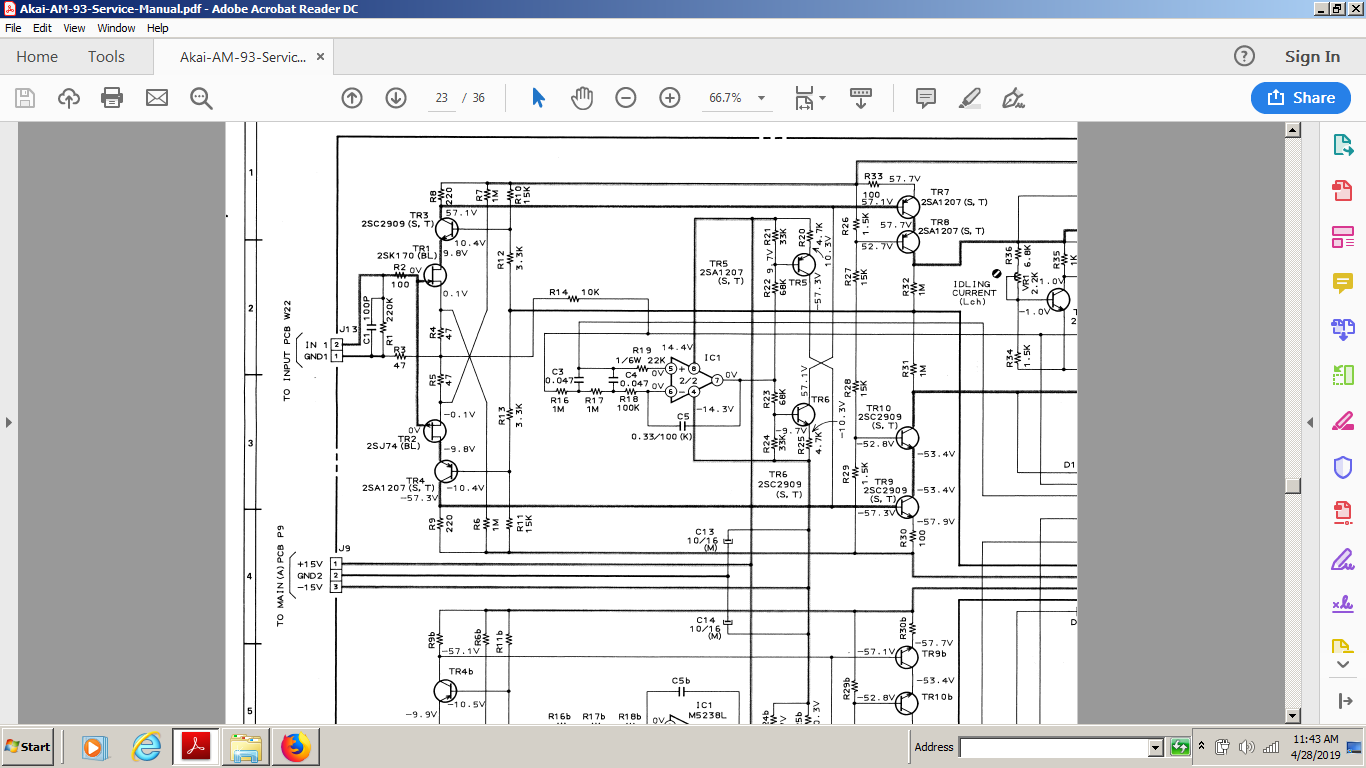Click the vertical scrollbar thumb
Screen dimensions: 1366x768
(1293, 486)
